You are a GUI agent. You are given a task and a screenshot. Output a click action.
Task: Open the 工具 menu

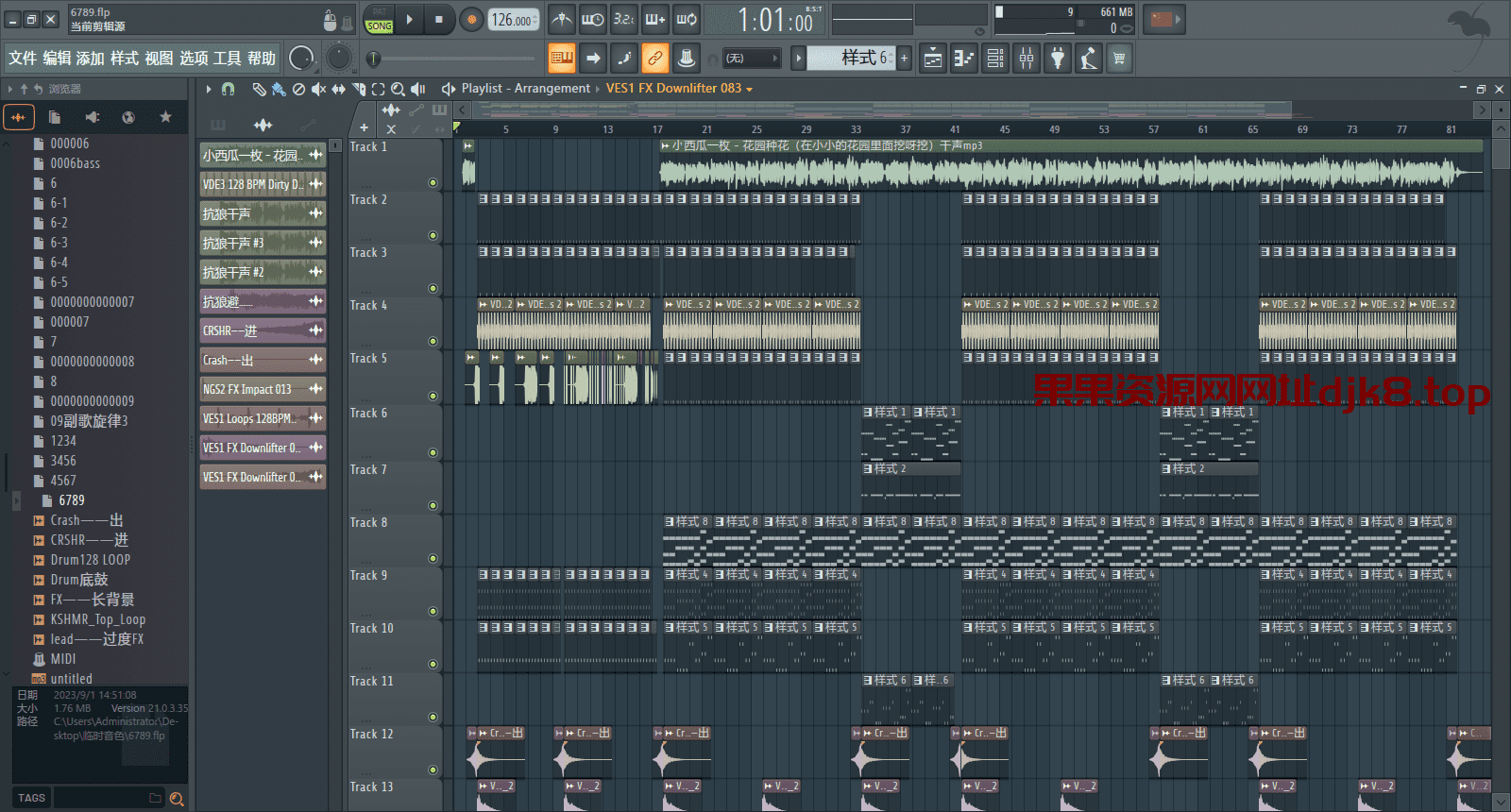click(227, 59)
